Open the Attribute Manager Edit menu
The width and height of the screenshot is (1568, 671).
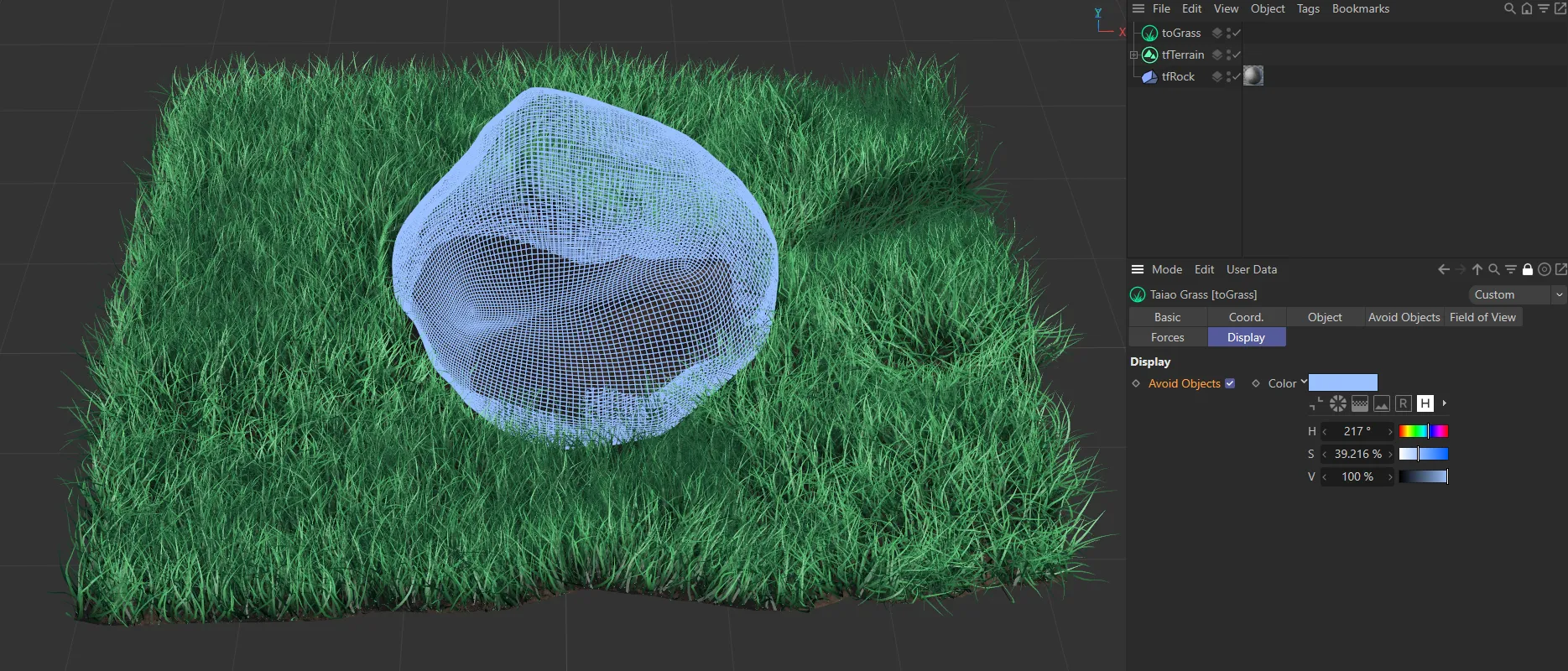pos(1204,269)
